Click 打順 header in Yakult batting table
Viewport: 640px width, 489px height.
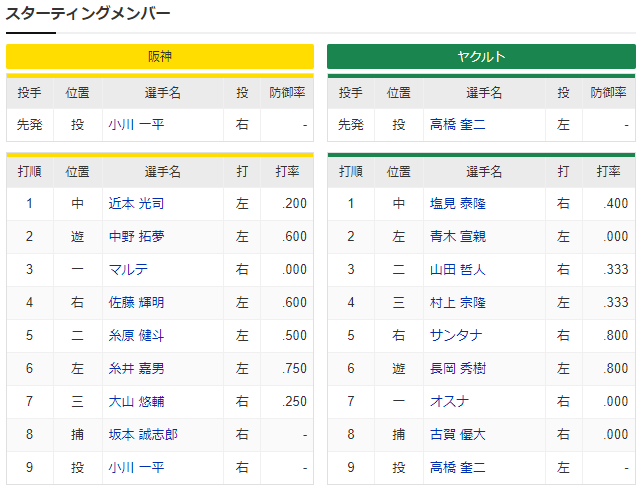pos(351,171)
